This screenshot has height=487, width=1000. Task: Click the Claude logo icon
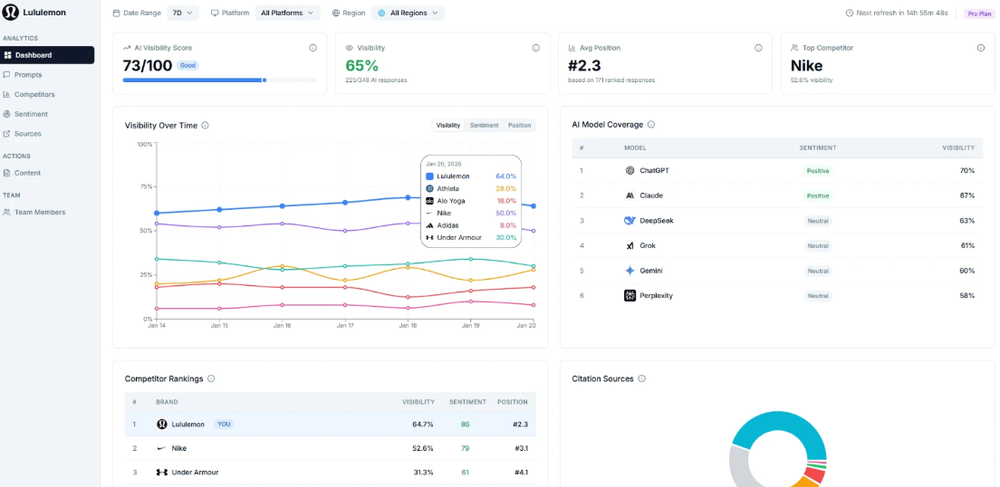click(x=629, y=196)
